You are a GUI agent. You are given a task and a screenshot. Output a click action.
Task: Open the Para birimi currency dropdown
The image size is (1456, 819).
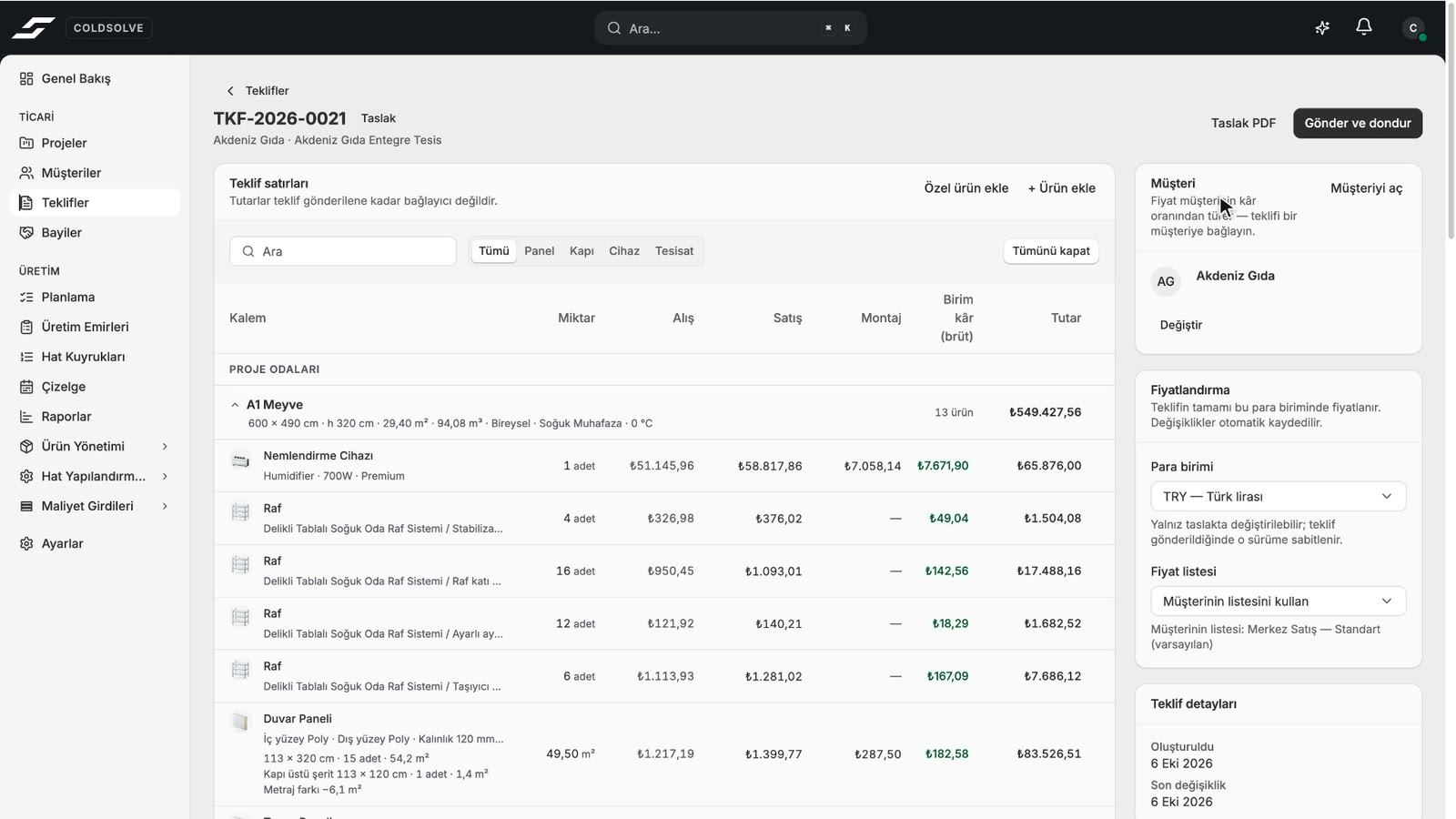[1278, 496]
